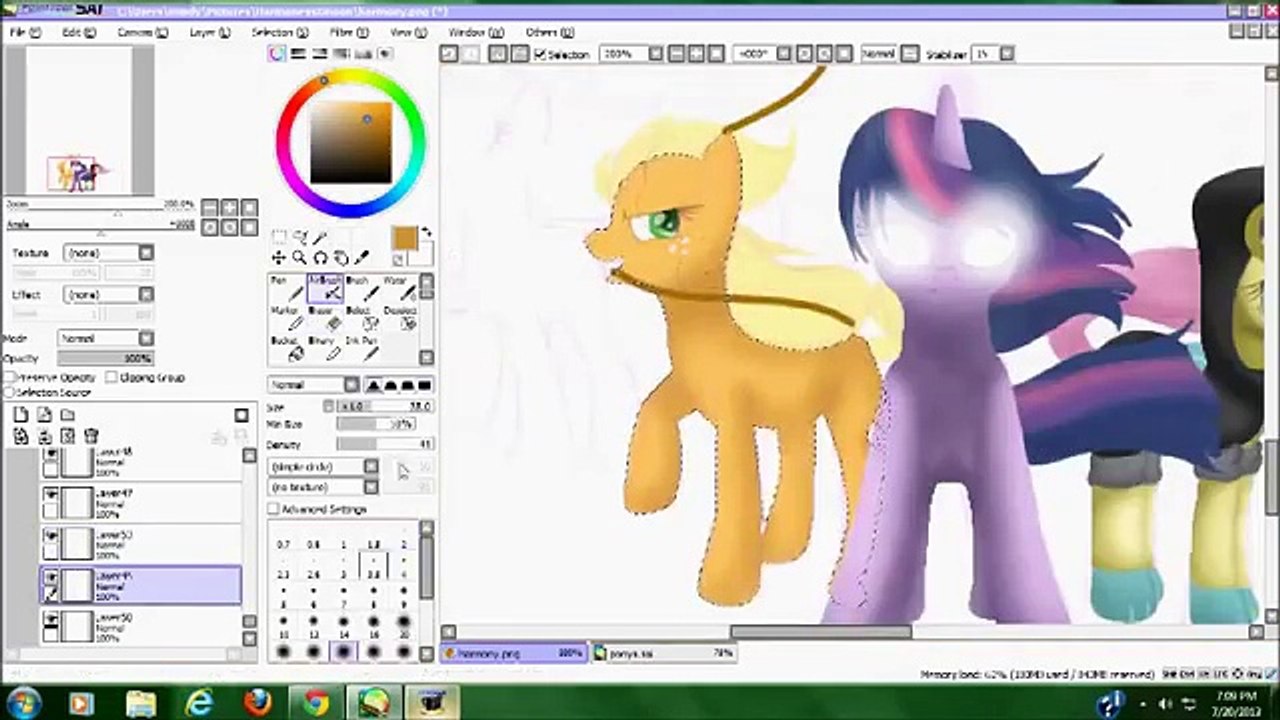Toggle the Preserve Opacity checkbox
Screen dimensions: 1280x720
point(10,378)
